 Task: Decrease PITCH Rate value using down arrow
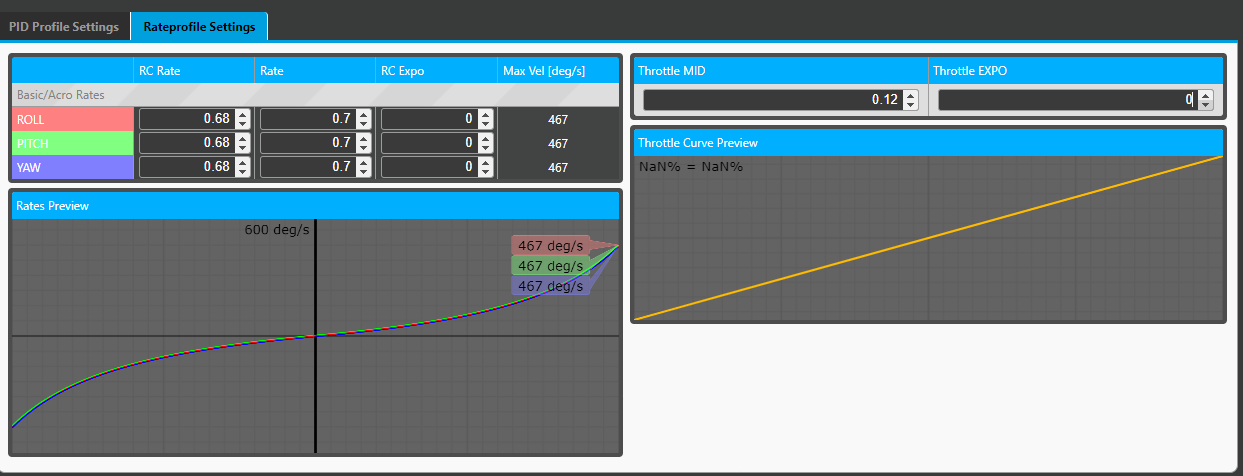click(363, 148)
